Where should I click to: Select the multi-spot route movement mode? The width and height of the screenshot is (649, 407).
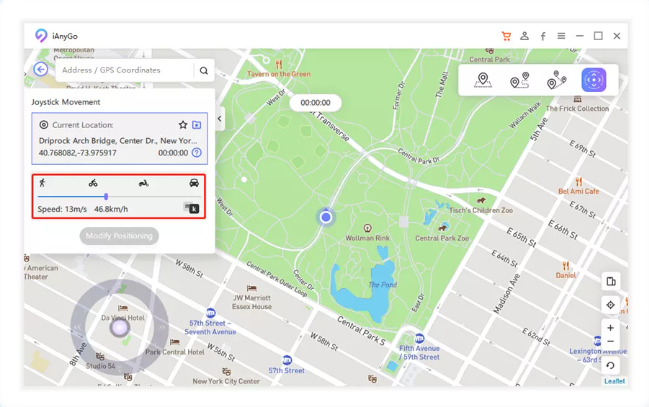tap(556, 81)
